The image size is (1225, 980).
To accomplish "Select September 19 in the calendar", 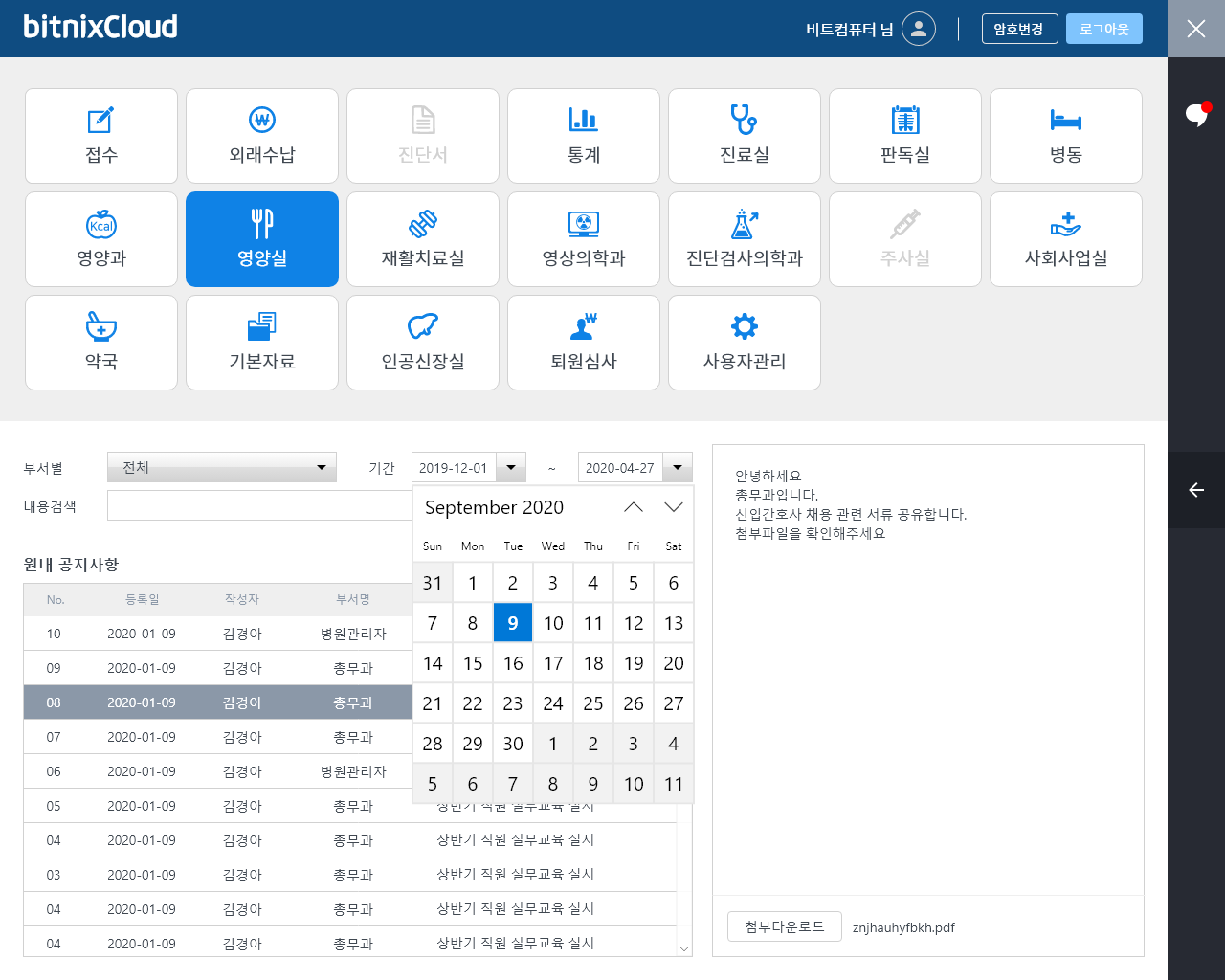I will coord(634,663).
